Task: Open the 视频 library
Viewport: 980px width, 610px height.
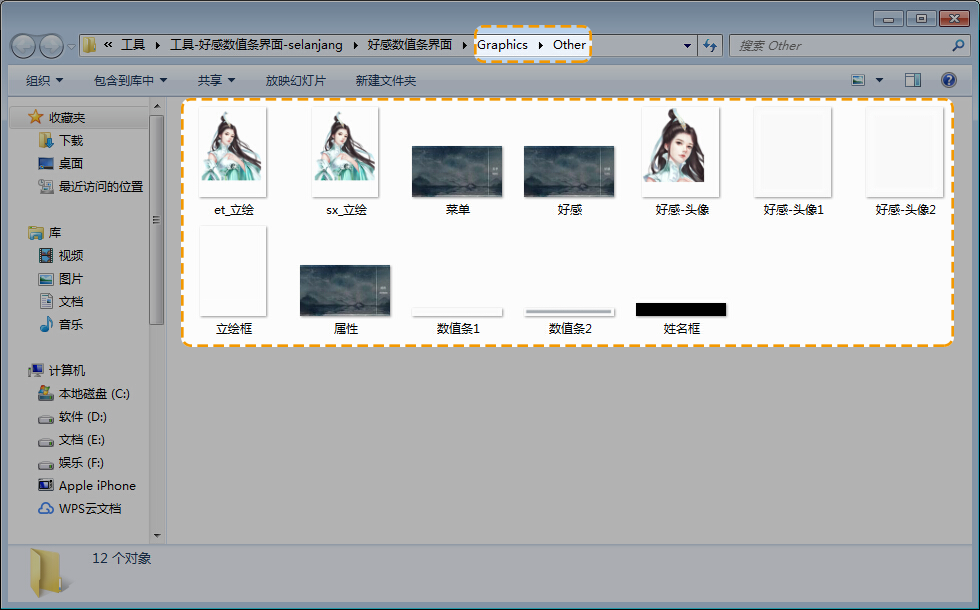Action: coord(71,256)
